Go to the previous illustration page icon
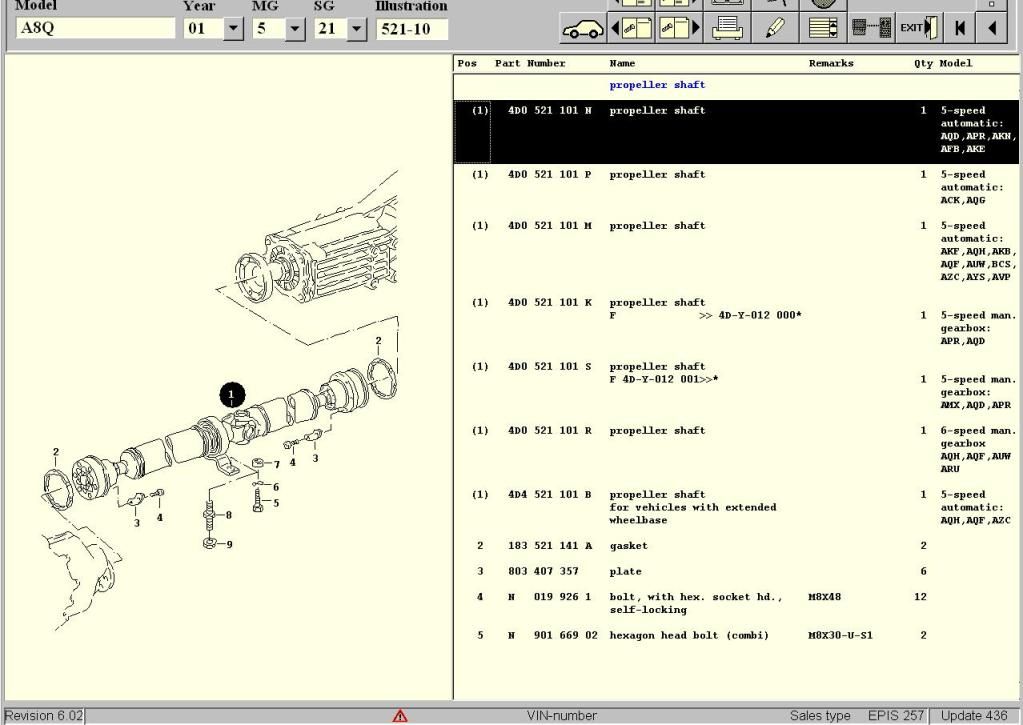The width and height of the screenshot is (1023, 725). [631, 29]
